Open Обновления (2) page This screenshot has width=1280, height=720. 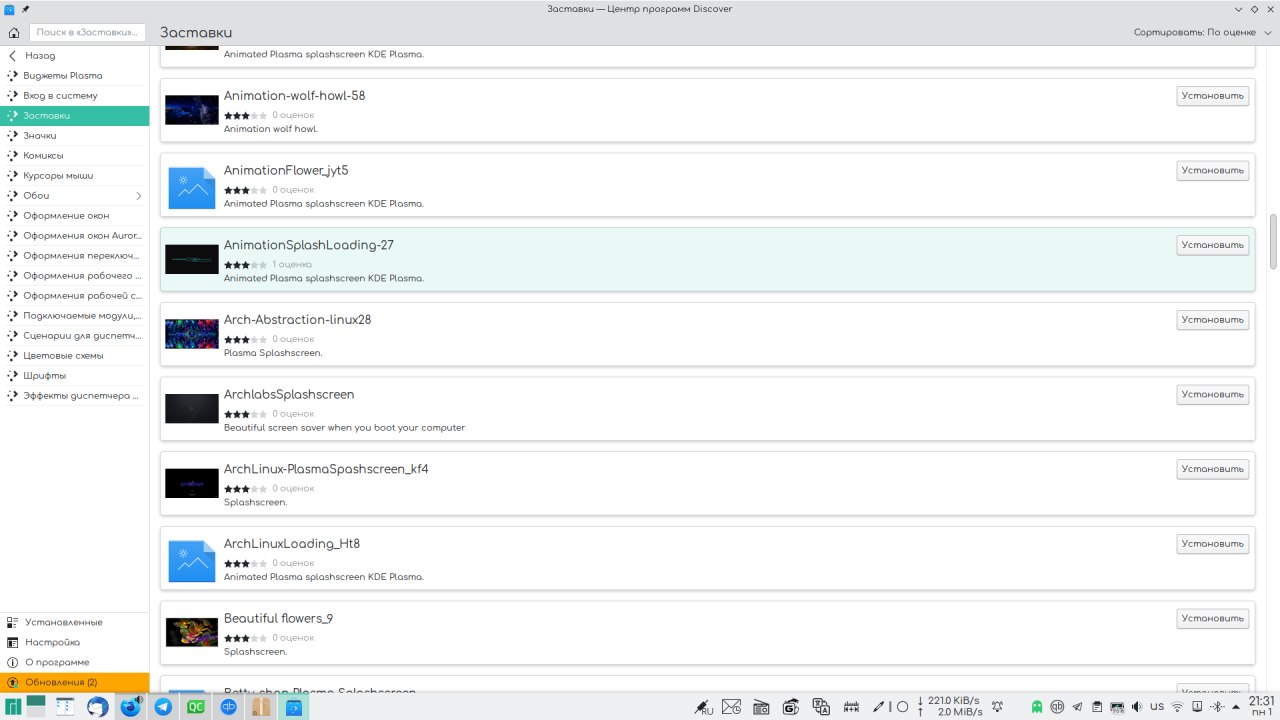(x=75, y=682)
